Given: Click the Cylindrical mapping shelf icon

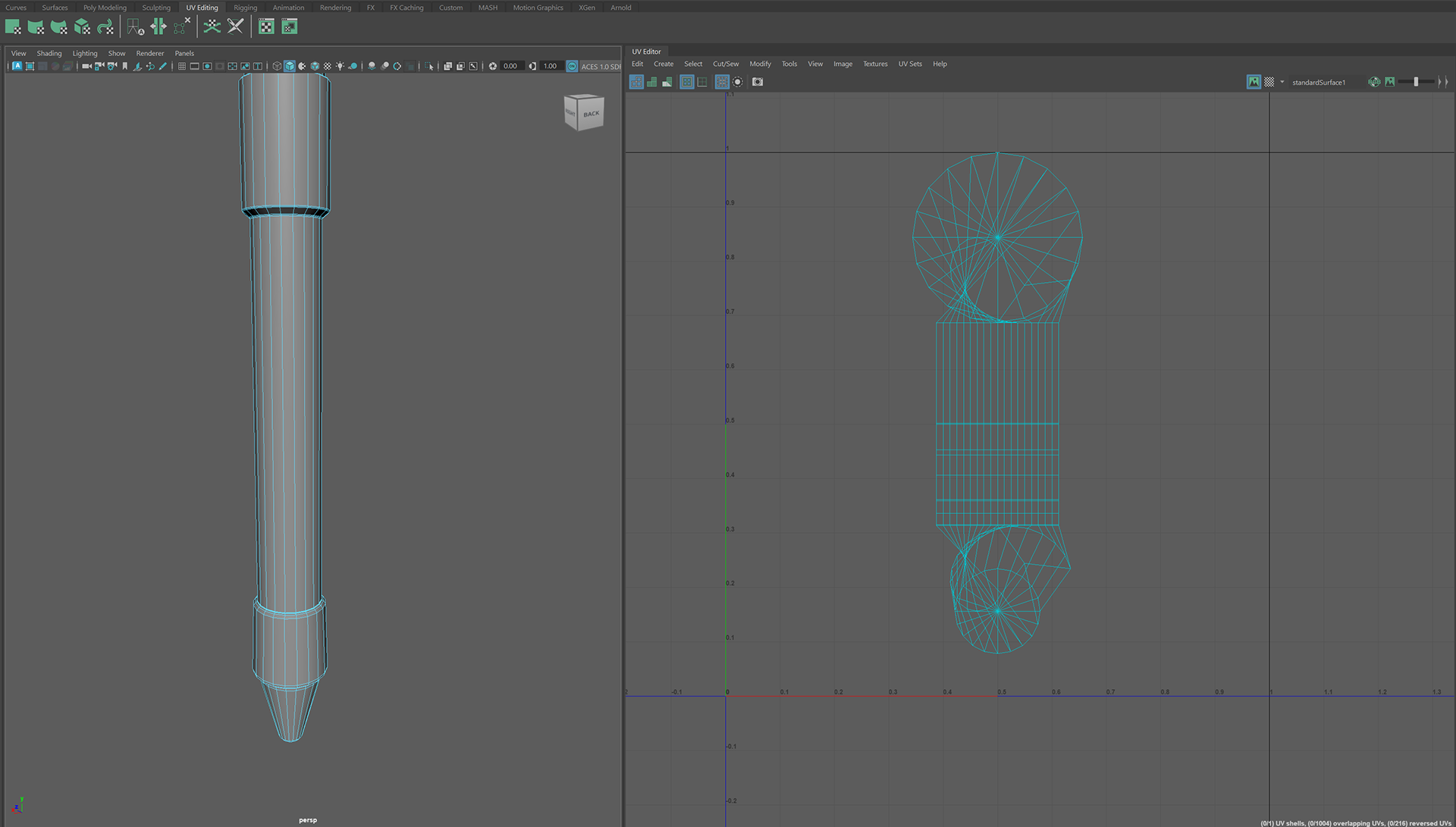Looking at the screenshot, I should coord(36,27).
